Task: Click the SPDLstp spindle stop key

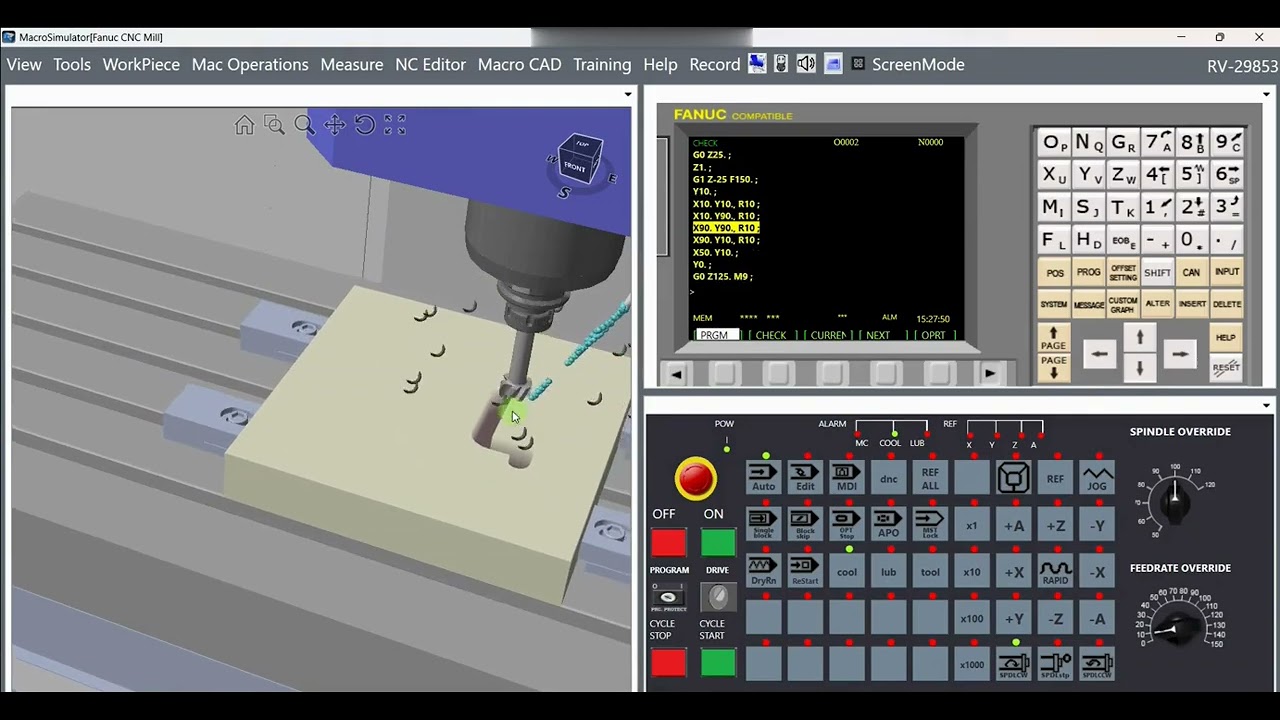Action: [1055, 664]
